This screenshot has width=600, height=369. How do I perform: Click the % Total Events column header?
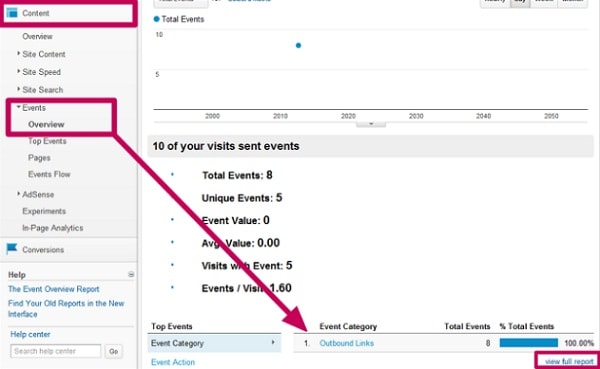527,327
